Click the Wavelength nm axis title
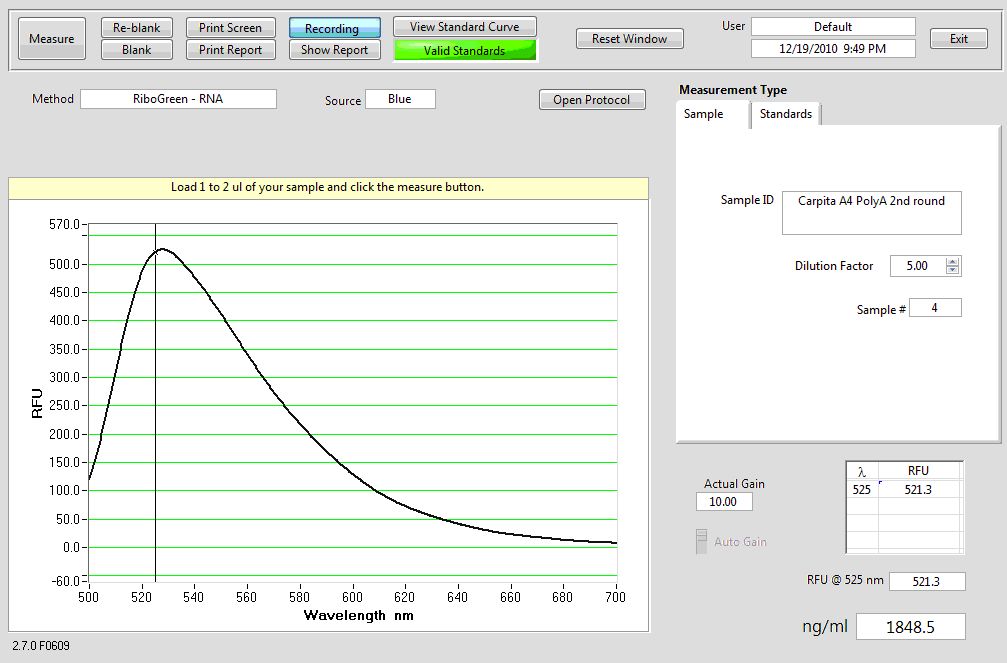The width and height of the screenshot is (1007, 663). [x=358, y=615]
